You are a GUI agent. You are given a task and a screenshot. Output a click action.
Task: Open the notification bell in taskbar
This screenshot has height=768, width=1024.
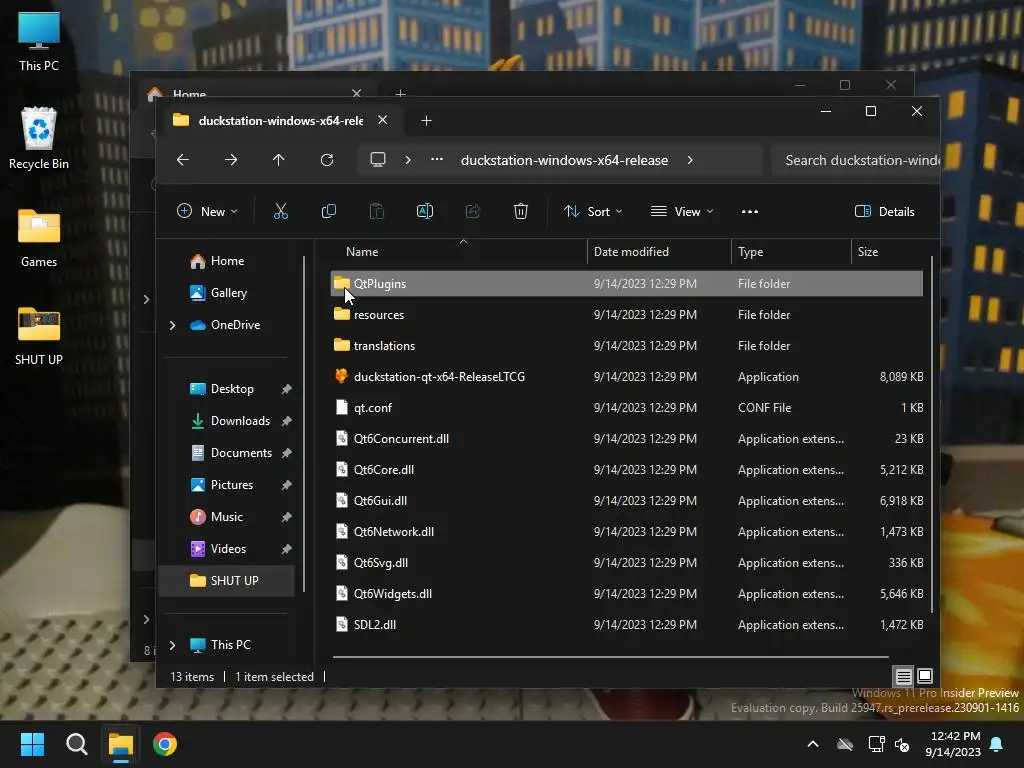[x=997, y=744]
